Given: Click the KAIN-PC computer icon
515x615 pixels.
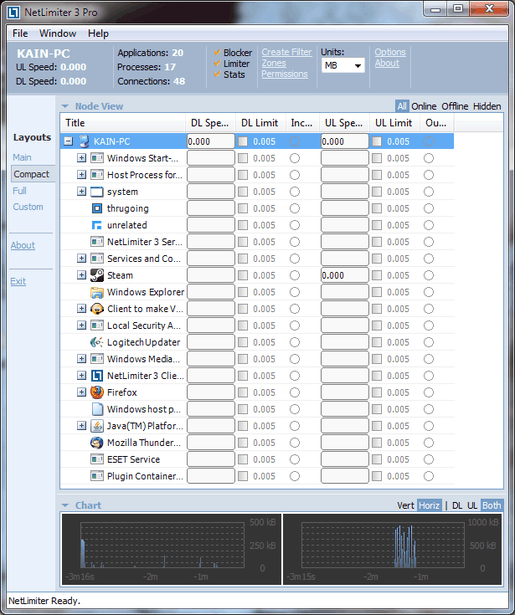Looking at the screenshot, I should pyautogui.click(x=83, y=141).
